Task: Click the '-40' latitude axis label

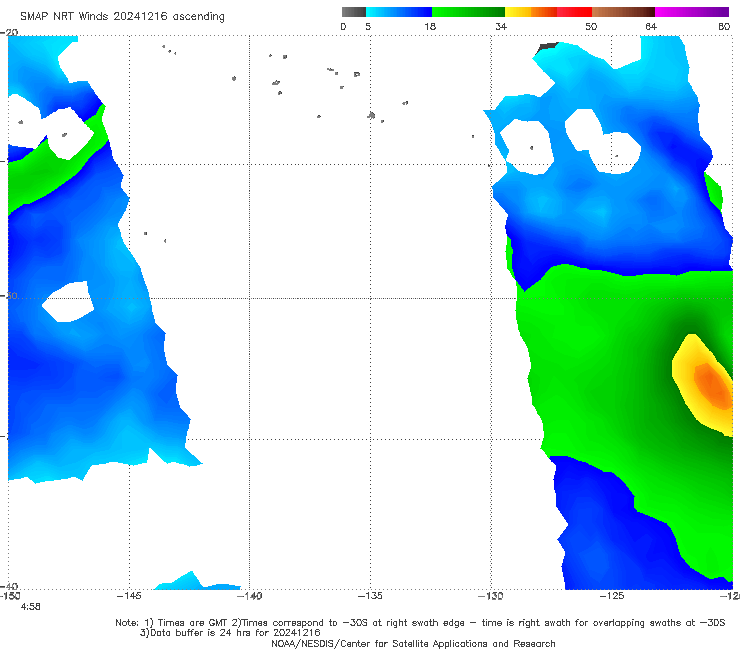Action: 9,586
